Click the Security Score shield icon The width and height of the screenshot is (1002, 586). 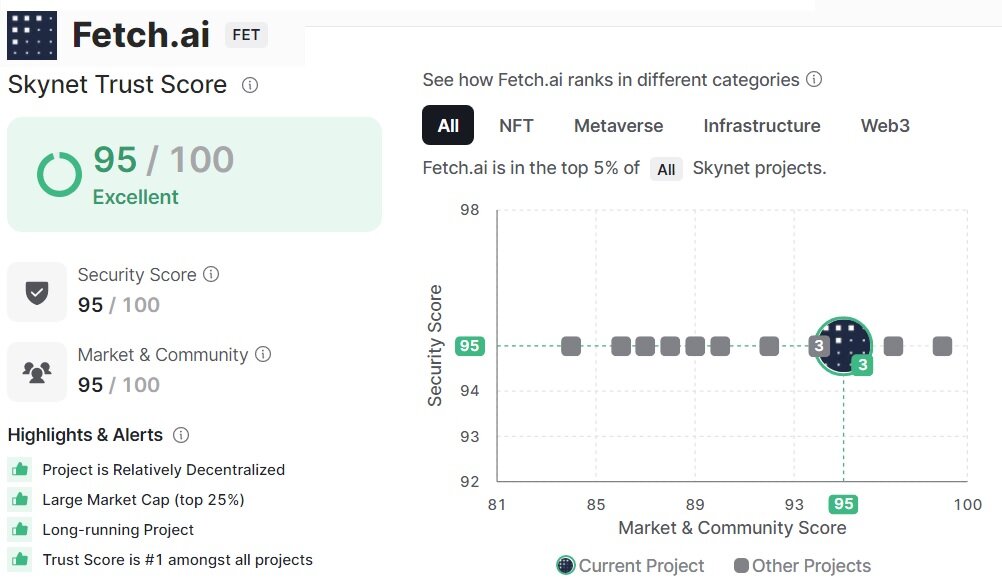click(37, 292)
